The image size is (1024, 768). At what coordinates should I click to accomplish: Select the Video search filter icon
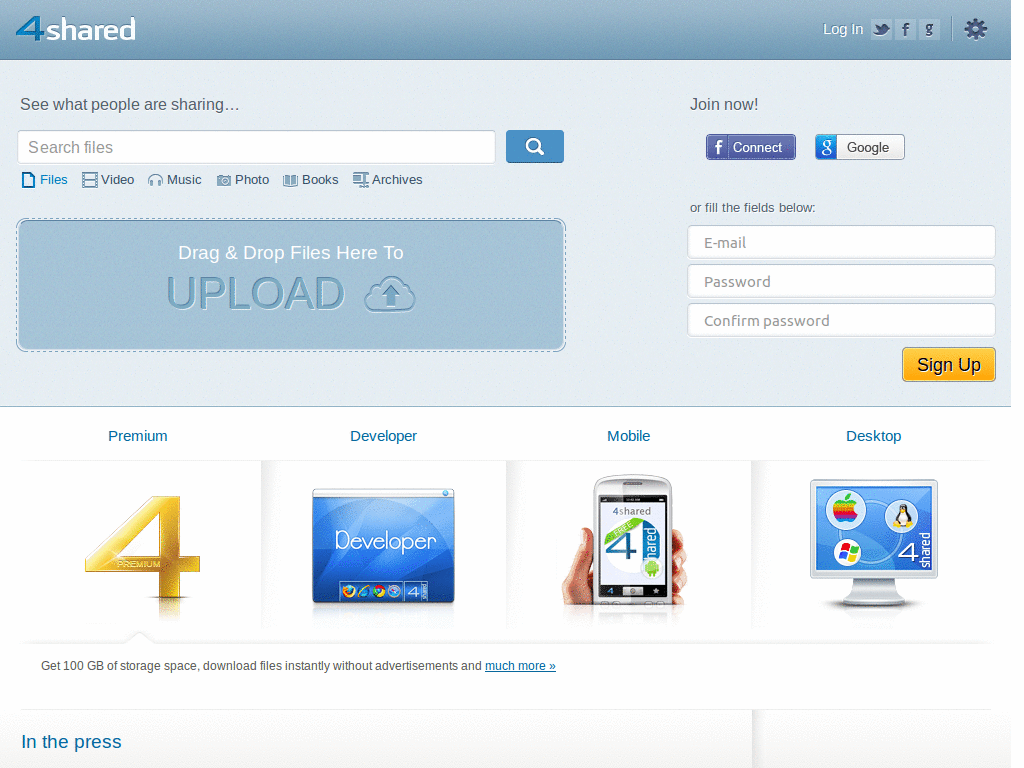pos(88,179)
